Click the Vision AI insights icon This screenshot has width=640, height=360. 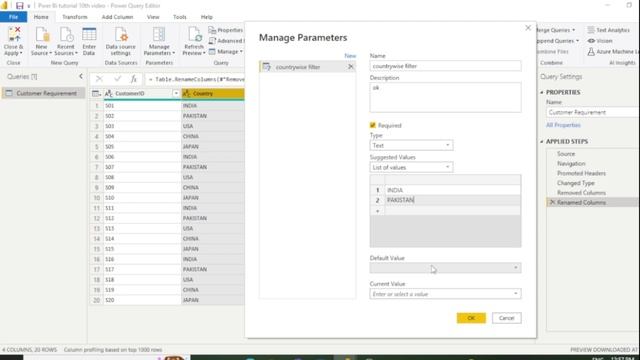pyautogui.click(x=591, y=41)
